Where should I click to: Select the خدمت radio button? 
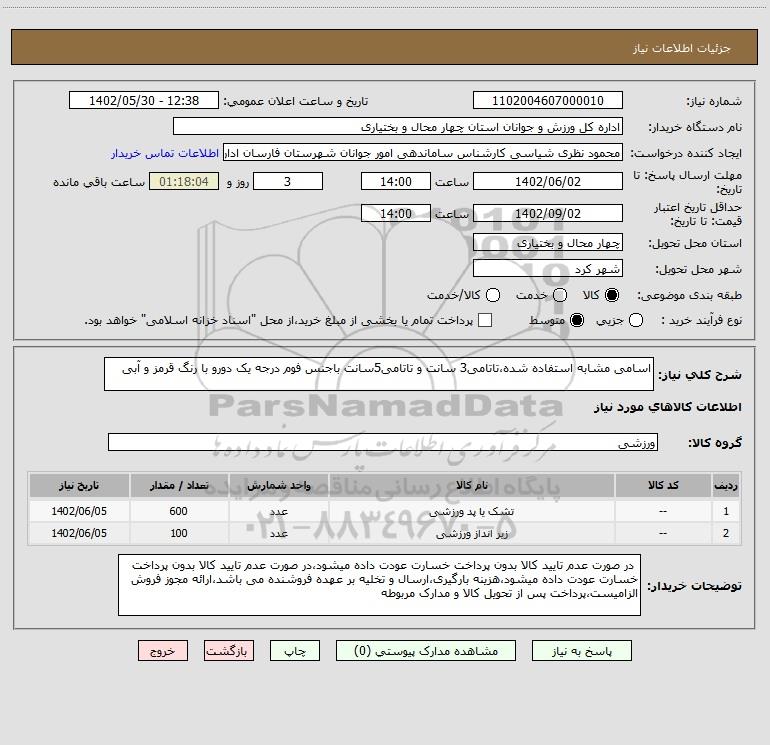(x=560, y=295)
